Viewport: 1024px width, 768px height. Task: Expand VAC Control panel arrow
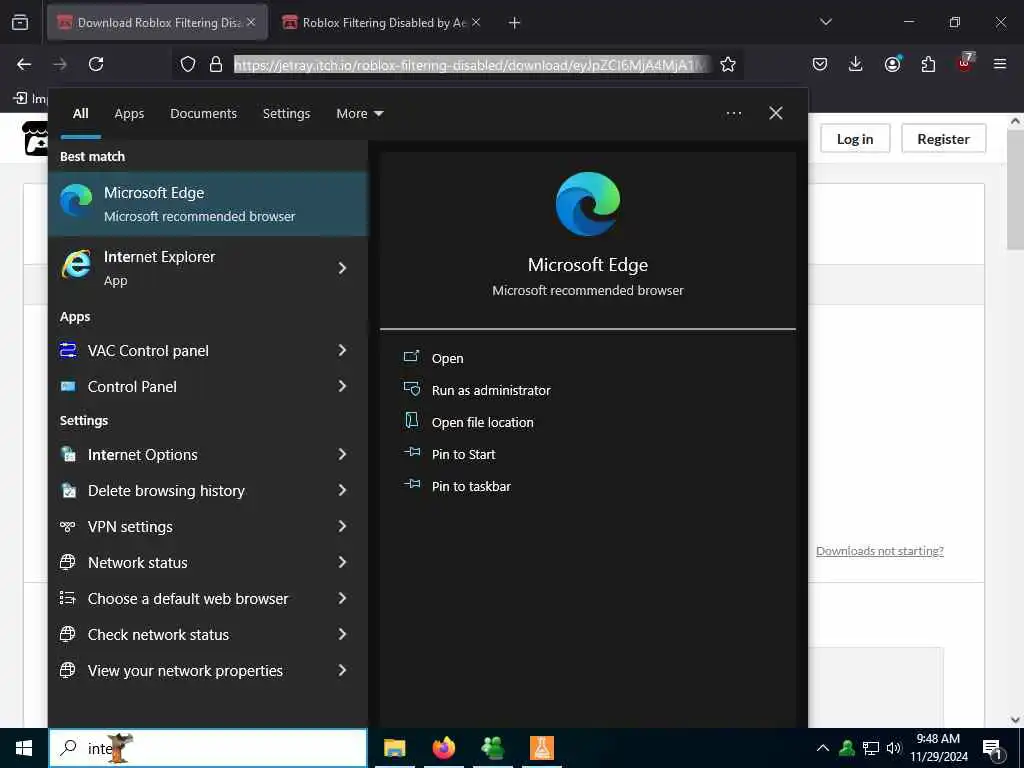point(342,351)
